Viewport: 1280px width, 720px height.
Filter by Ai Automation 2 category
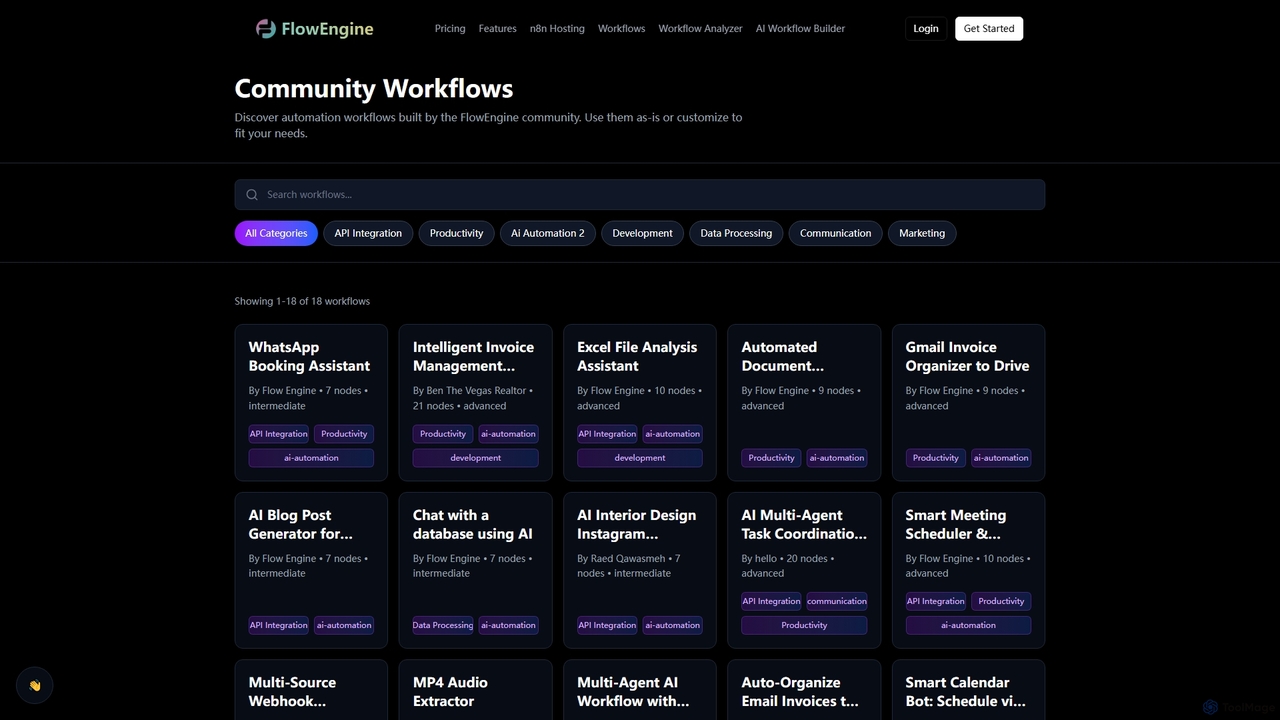(x=548, y=233)
